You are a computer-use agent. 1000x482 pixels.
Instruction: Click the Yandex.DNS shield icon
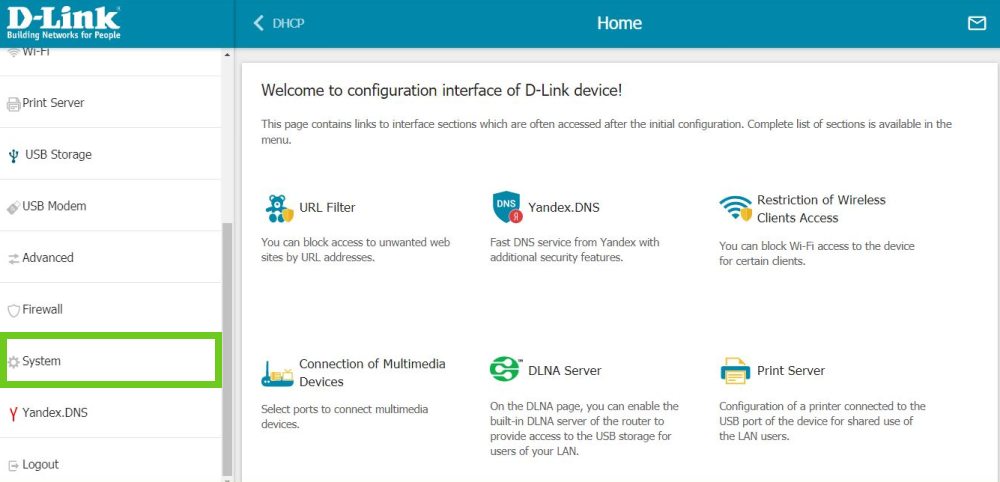click(507, 207)
